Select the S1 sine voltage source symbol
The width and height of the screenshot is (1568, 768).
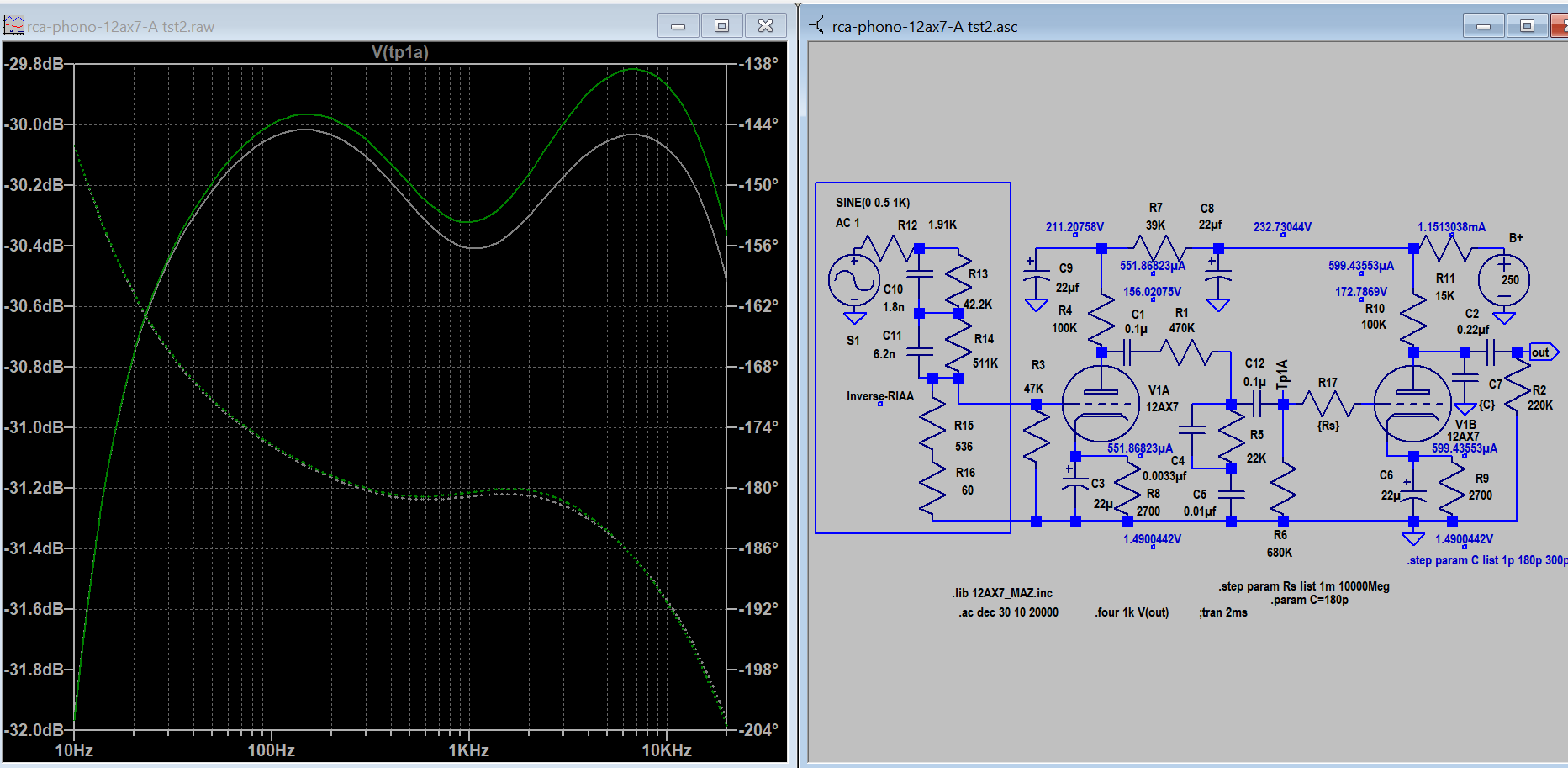(854, 281)
